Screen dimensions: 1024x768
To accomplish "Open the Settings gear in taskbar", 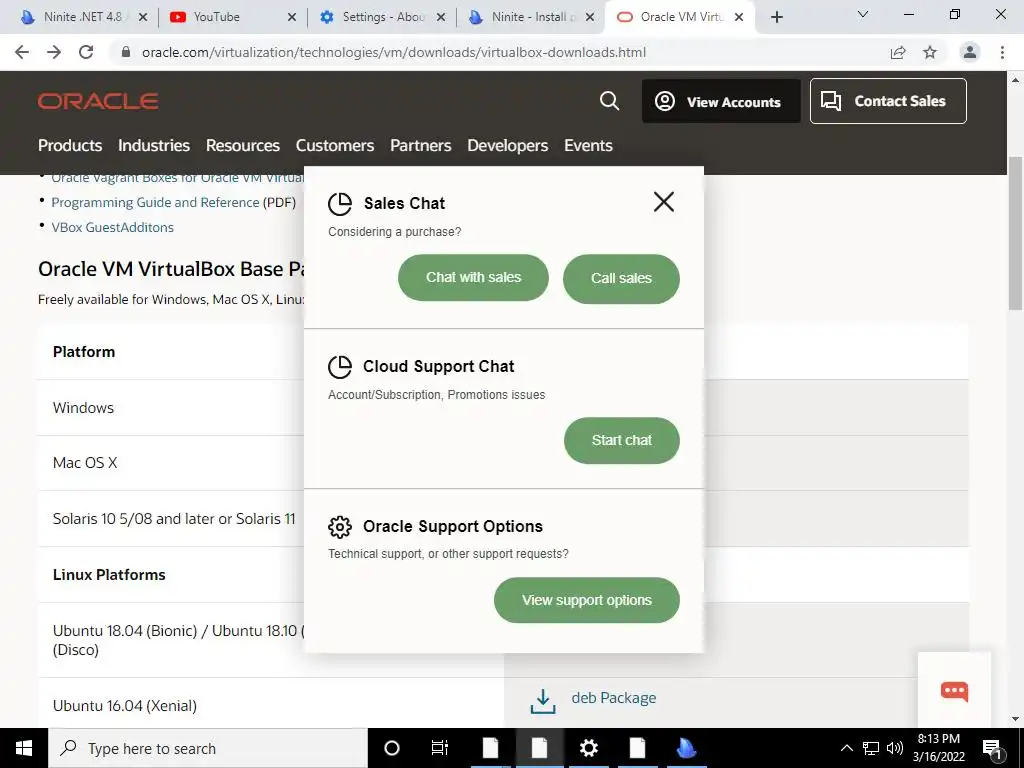I will pyautogui.click(x=588, y=748).
